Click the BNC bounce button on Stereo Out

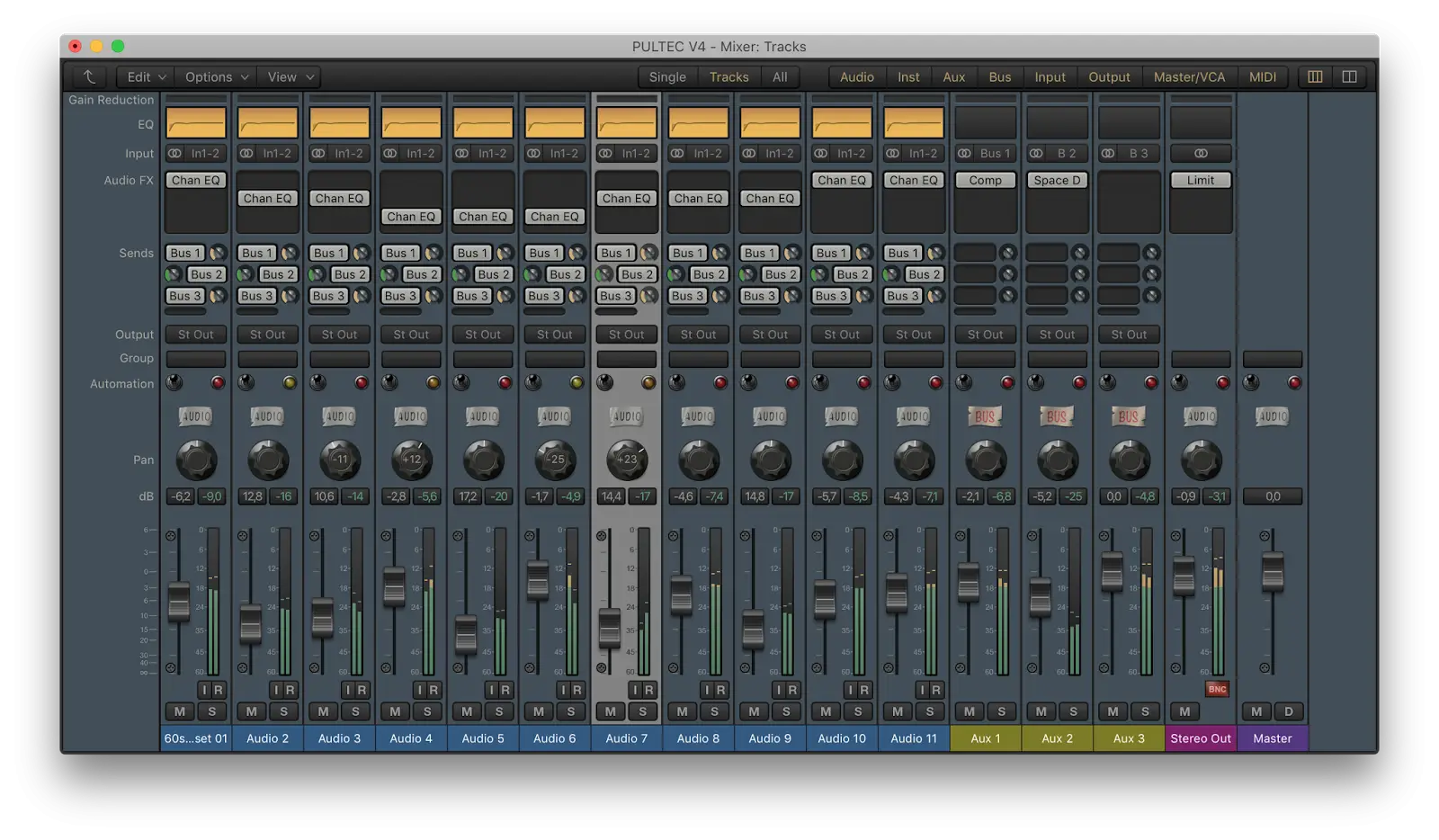(1217, 689)
